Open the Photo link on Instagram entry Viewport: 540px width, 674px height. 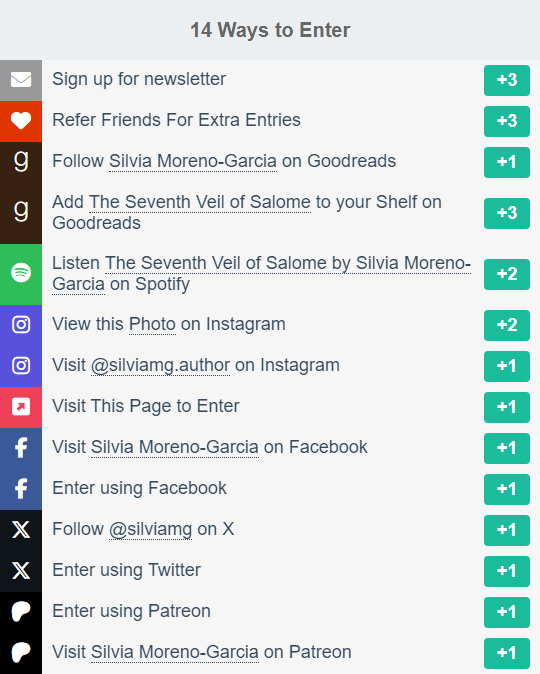152,325
